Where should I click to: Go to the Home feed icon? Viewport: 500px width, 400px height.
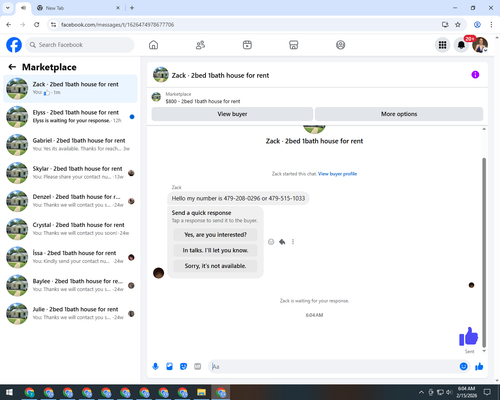(x=153, y=45)
